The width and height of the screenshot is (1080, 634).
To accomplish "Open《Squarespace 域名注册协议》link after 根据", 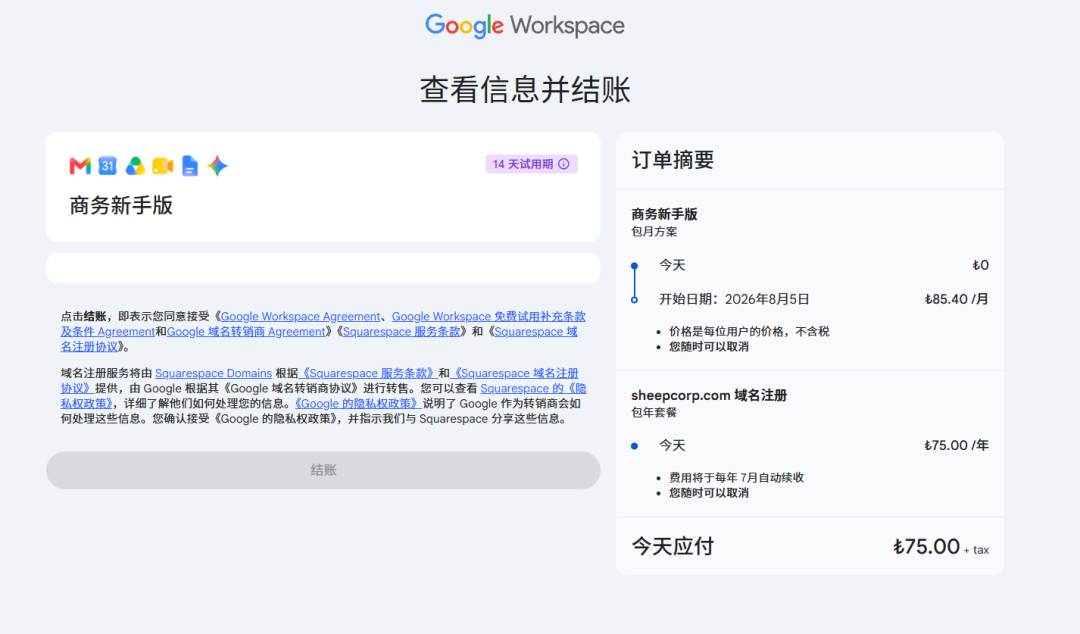I will pos(515,373).
